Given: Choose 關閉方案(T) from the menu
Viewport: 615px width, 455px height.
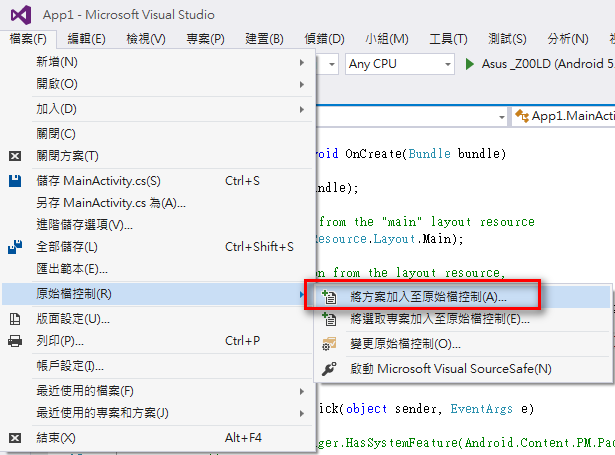Looking at the screenshot, I should (x=68, y=156).
